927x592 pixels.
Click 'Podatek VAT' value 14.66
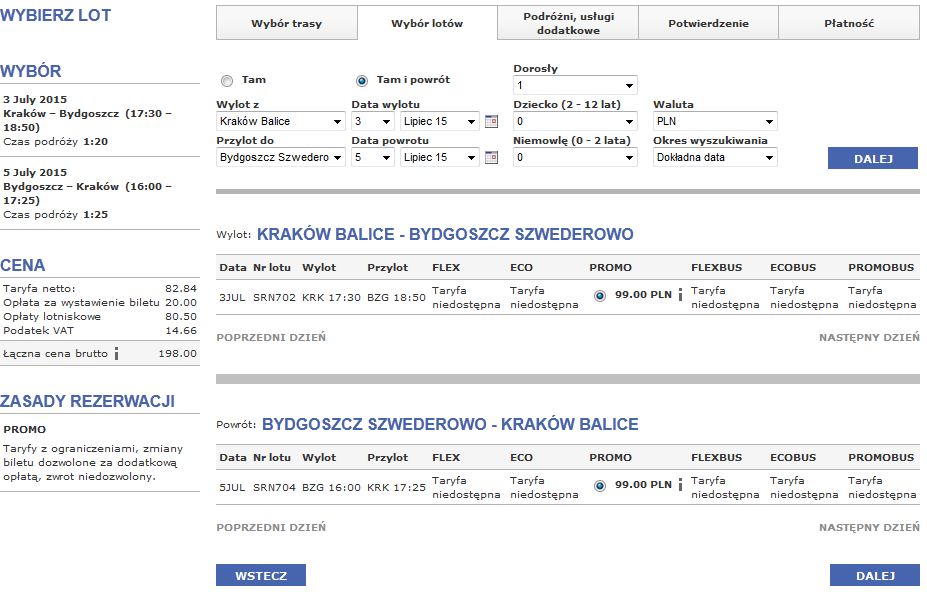click(x=180, y=331)
